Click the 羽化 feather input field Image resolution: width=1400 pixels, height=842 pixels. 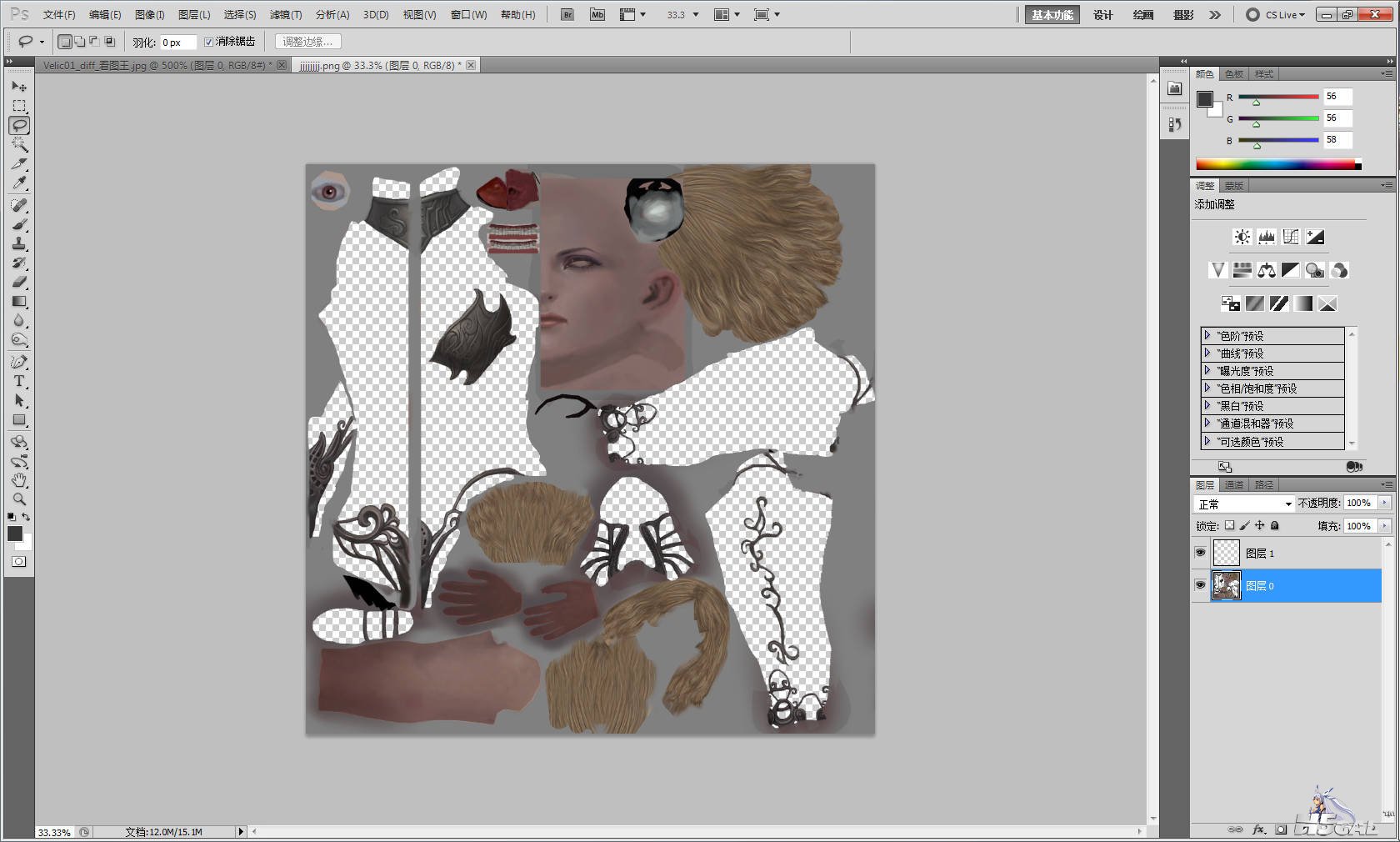point(177,42)
